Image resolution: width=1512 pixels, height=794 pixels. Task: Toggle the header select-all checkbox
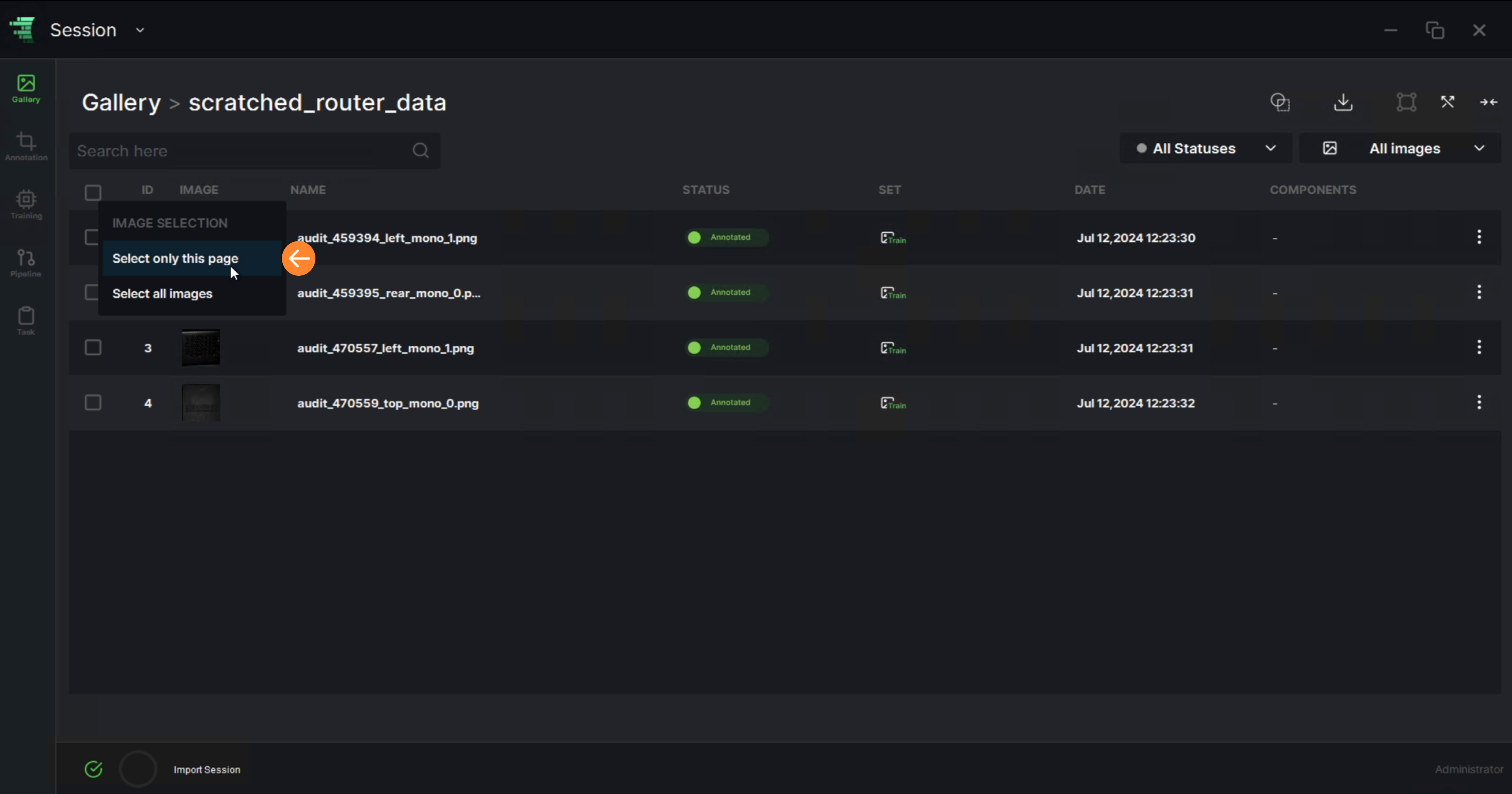93,193
